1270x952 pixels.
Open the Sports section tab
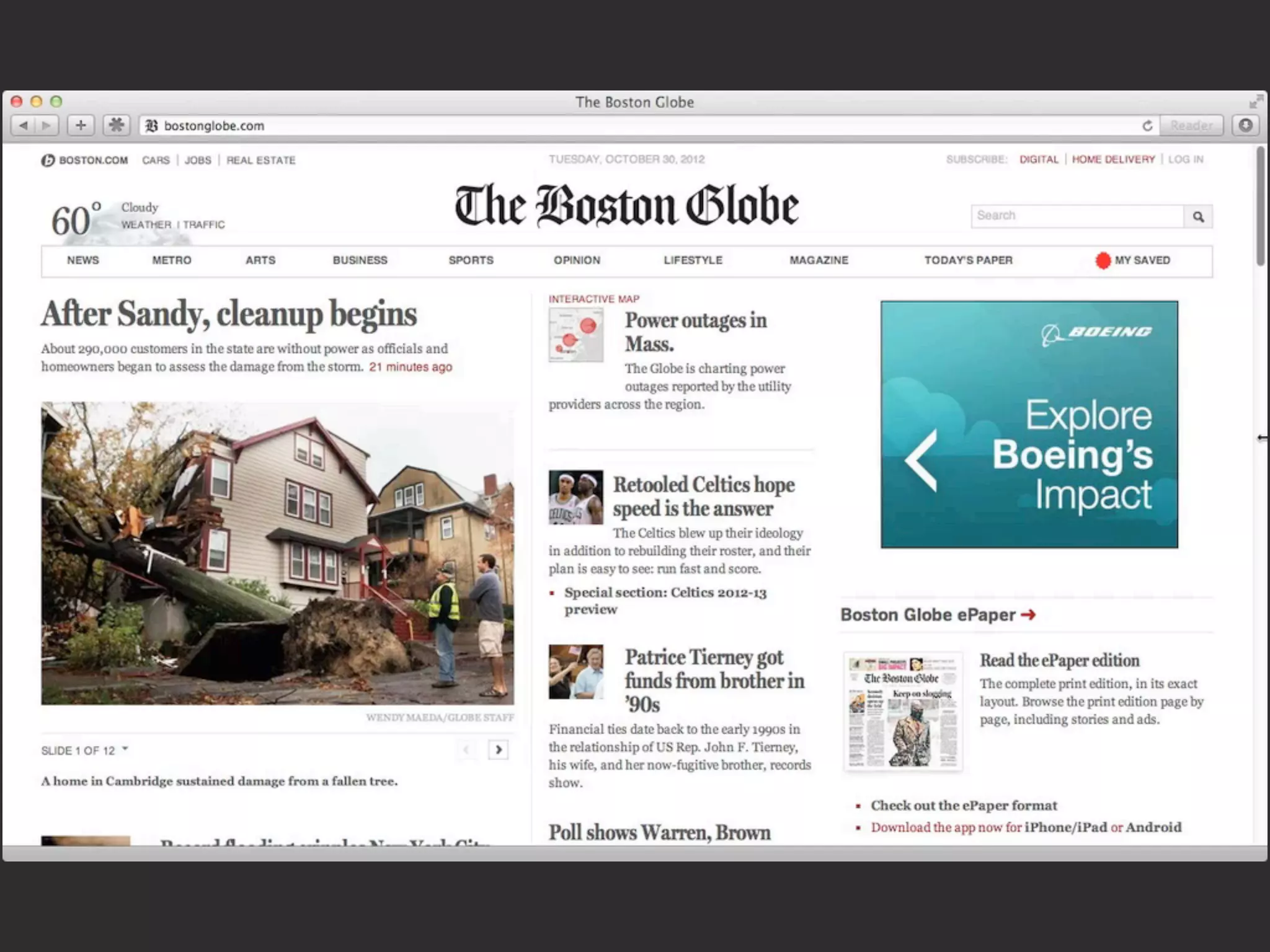pyautogui.click(x=471, y=260)
